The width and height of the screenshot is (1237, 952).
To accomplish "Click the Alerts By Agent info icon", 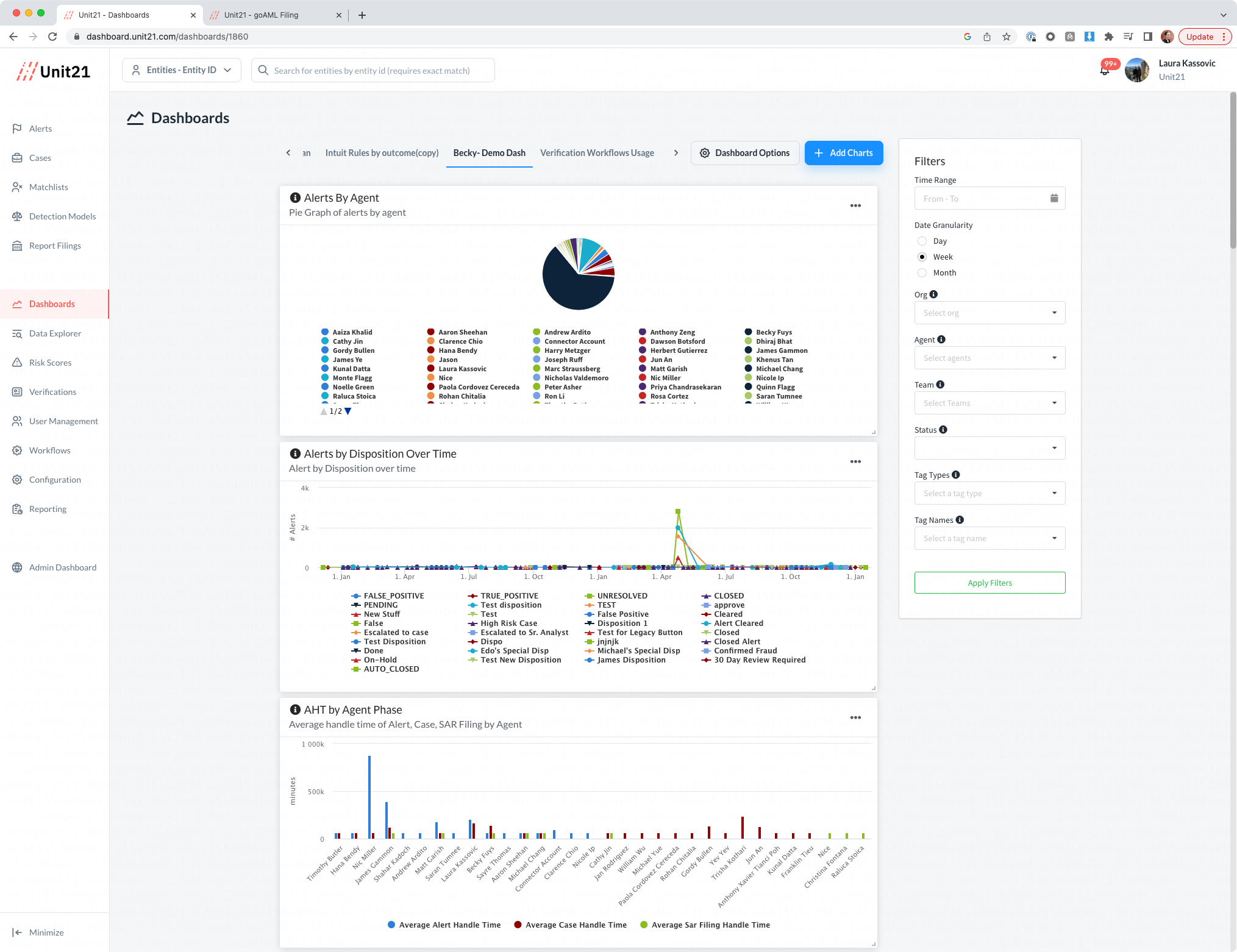I will (295, 197).
